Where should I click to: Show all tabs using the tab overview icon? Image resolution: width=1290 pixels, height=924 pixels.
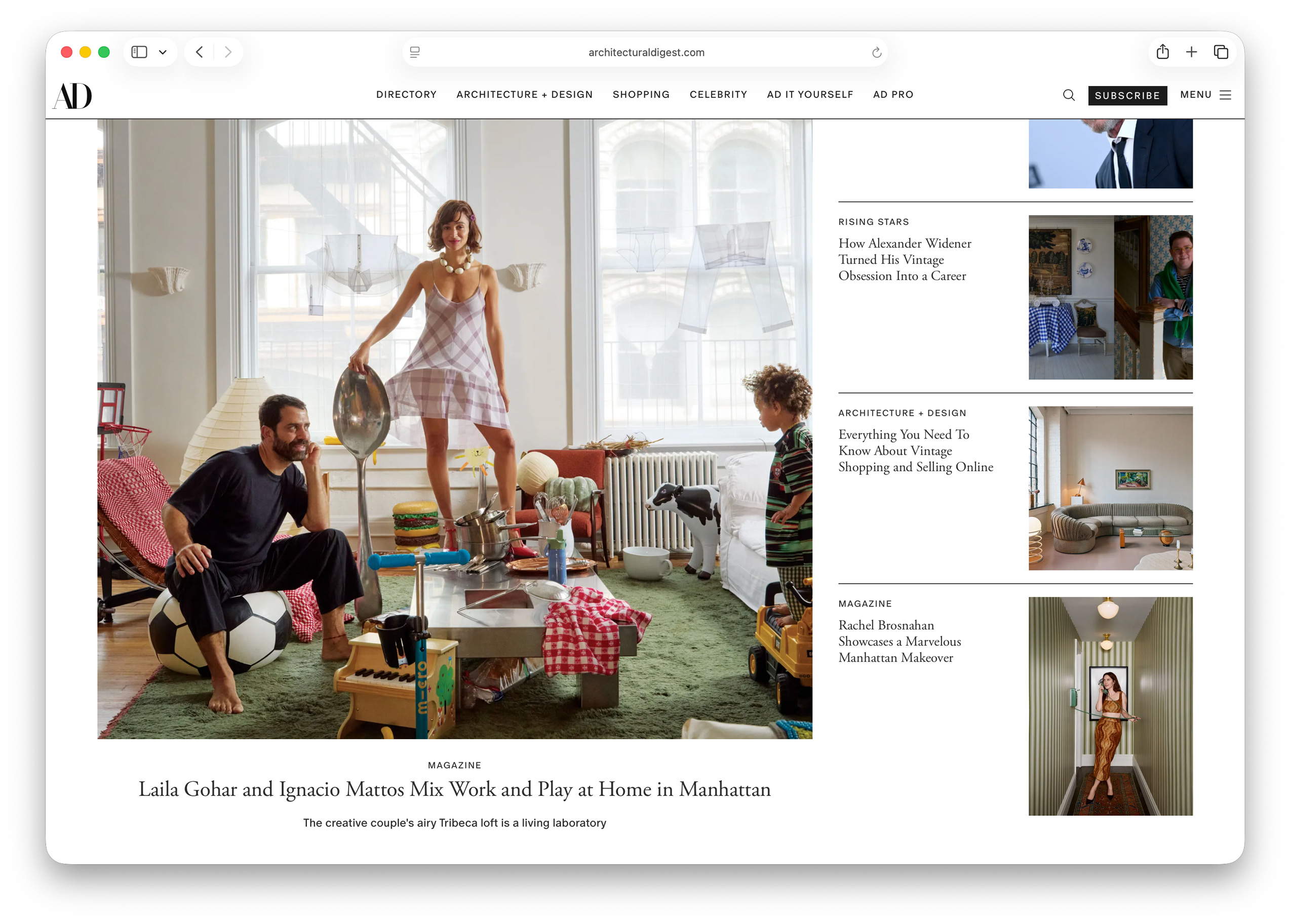click(1221, 52)
